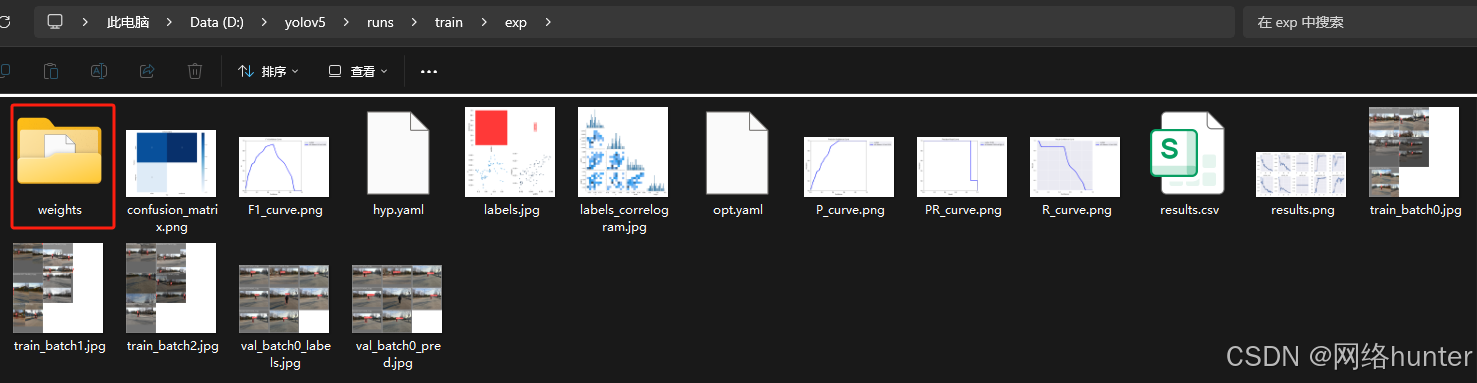Go to 此电脑 in the breadcrumb
1477x383 pixels.
click(128, 22)
